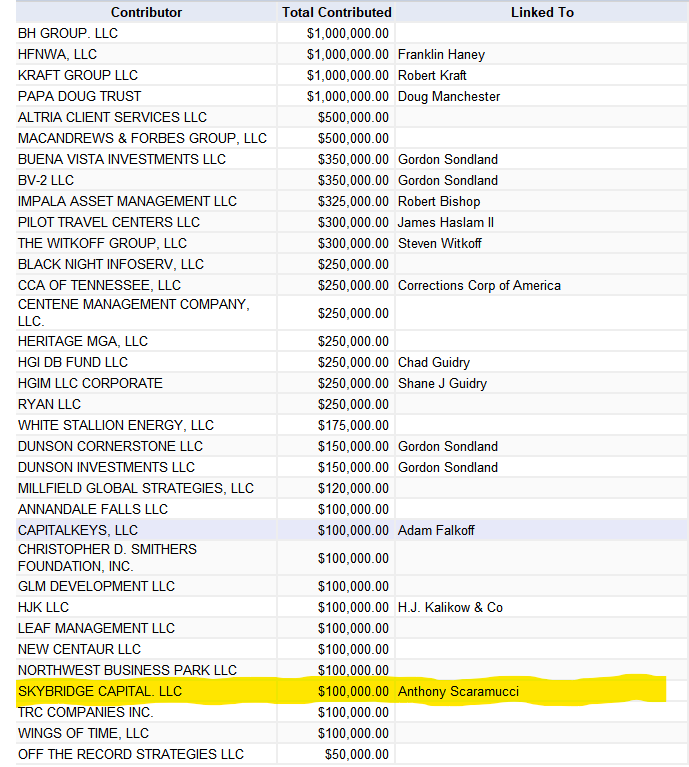The height and width of the screenshot is (767, 689).
Task: Select the BV-2 LLC contributor cell
Action: (146, 180)
